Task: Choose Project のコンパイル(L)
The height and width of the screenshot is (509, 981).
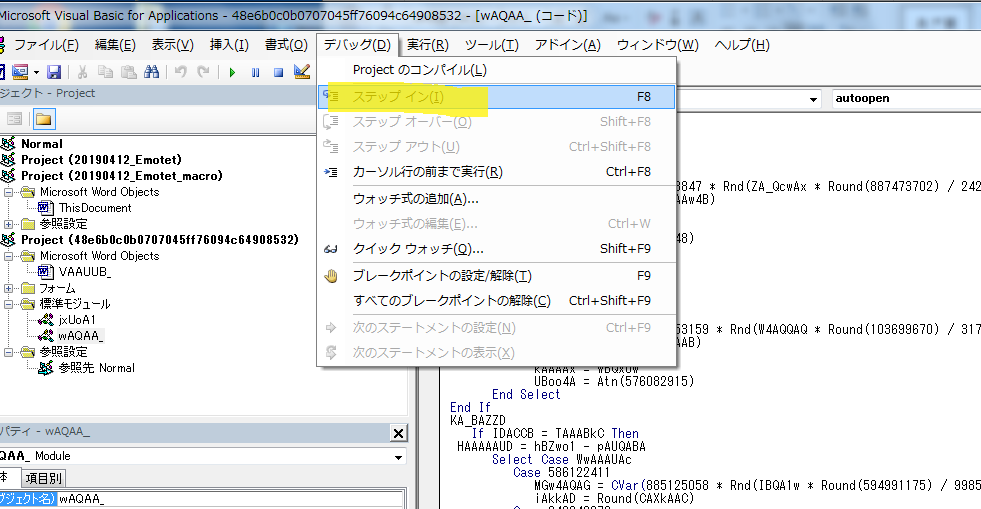Action: click(497, 70)
